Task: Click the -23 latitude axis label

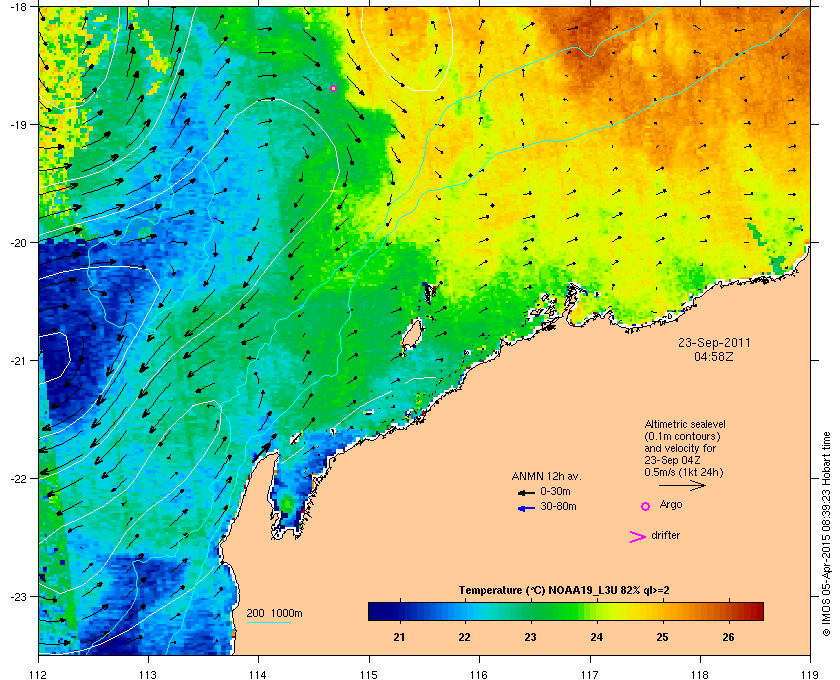Action: coord(18,596)
